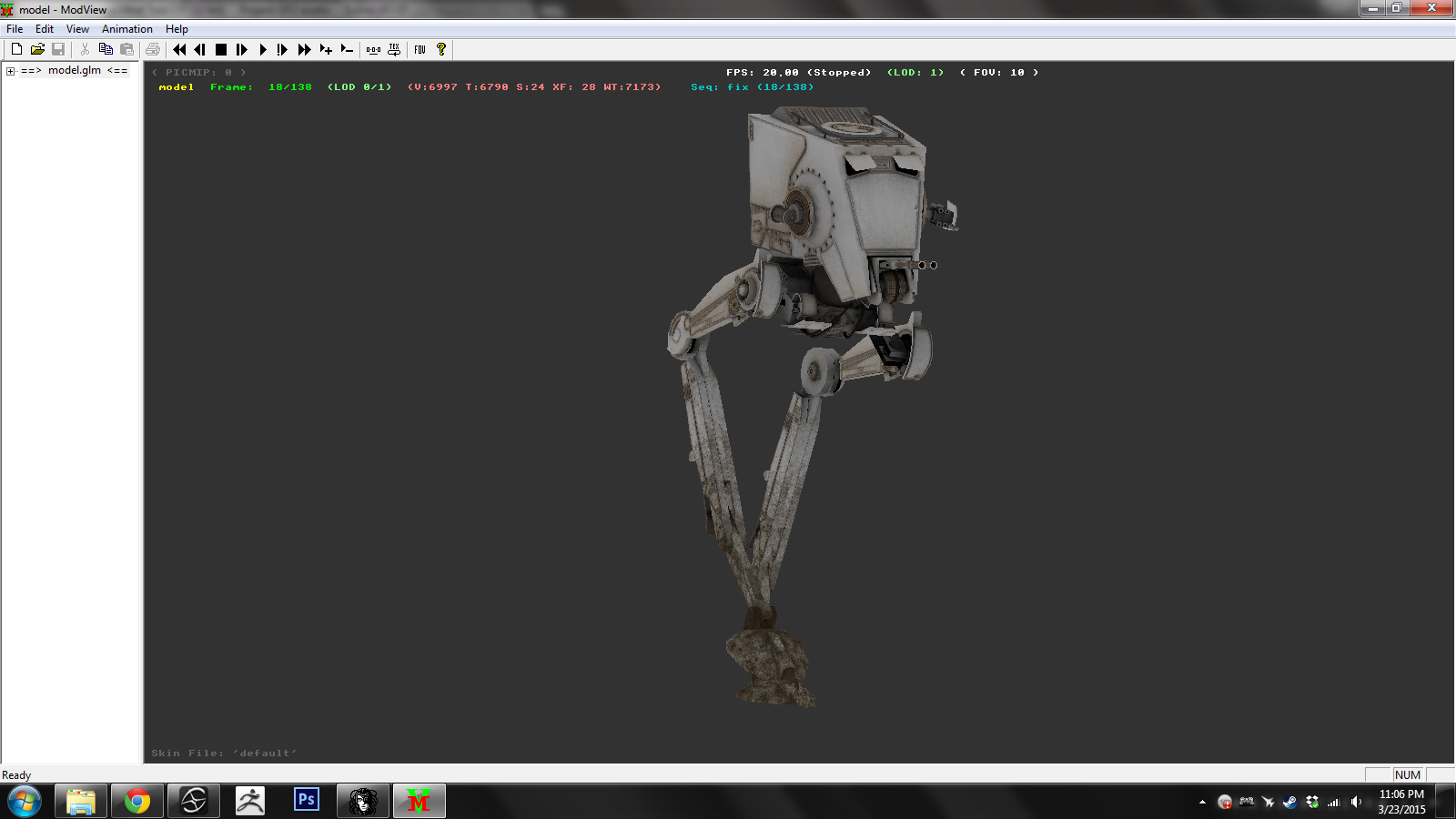Screen dimensions: 1456x819
Task: Click the 'PICMIP: 0' overlay text
Action: pos(199,73)
